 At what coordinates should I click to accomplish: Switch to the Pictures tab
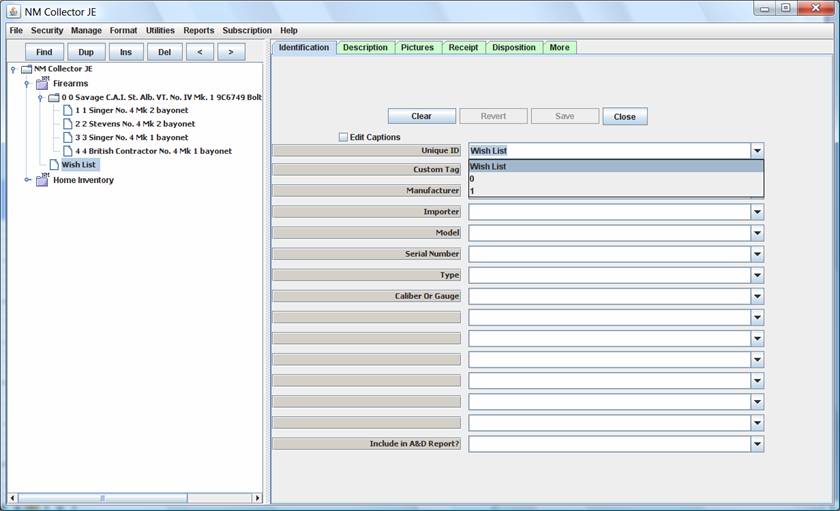417,47
